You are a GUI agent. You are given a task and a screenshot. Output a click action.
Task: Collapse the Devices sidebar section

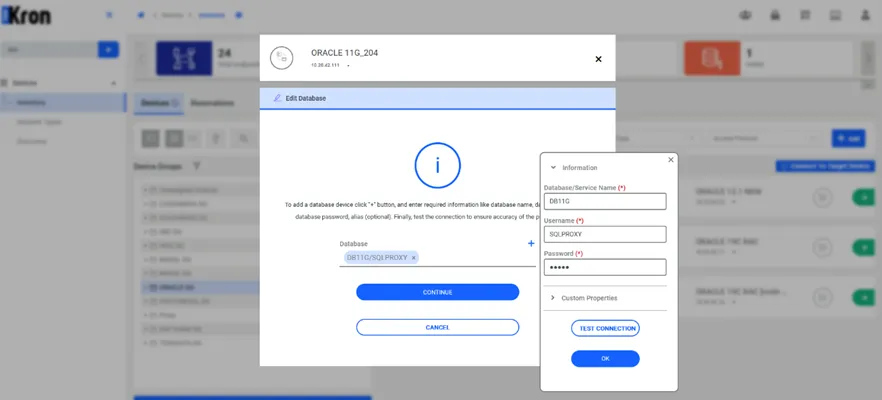pos(114,83)
